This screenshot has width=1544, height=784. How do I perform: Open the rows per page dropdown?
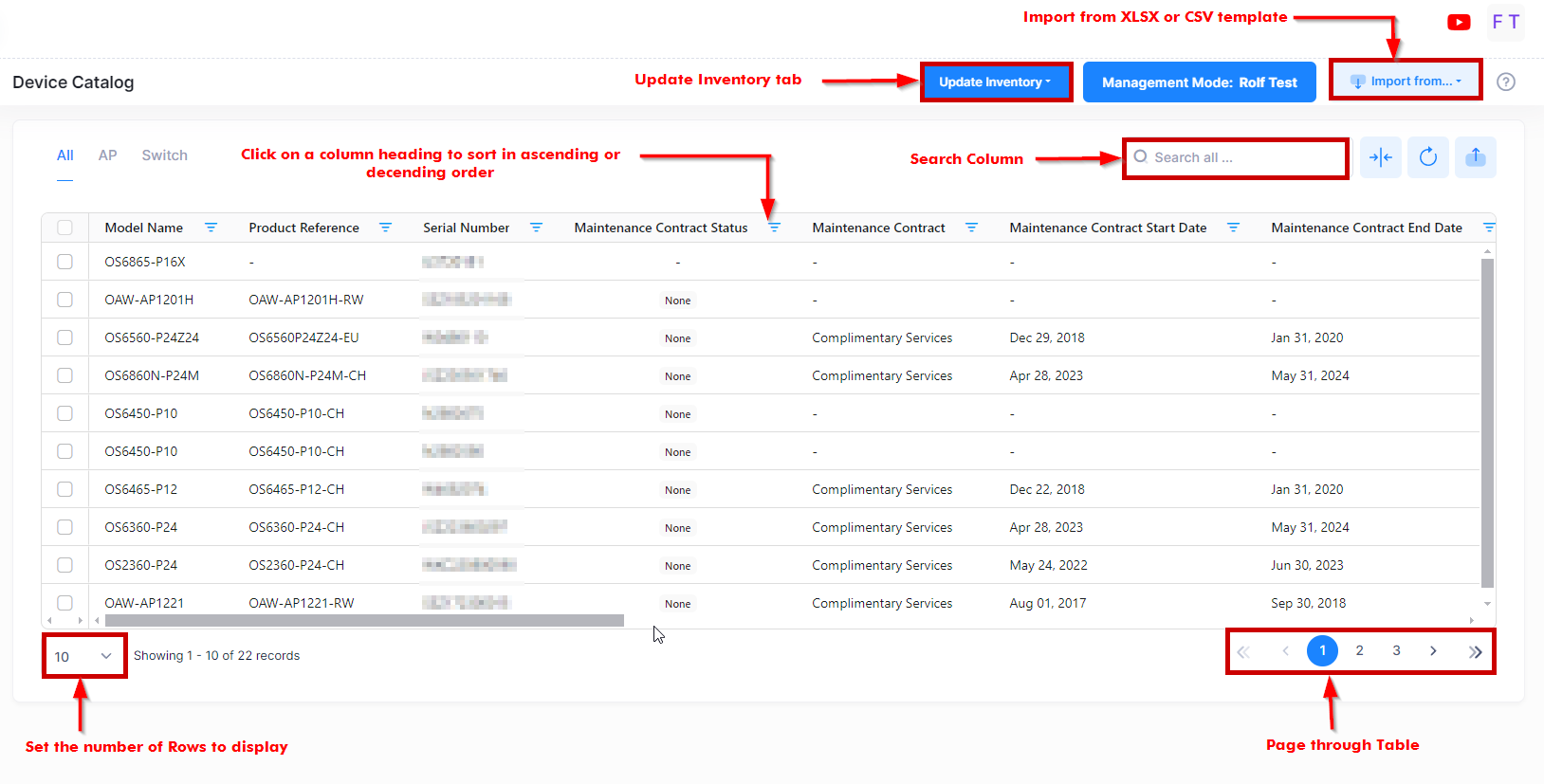(83, 656)
